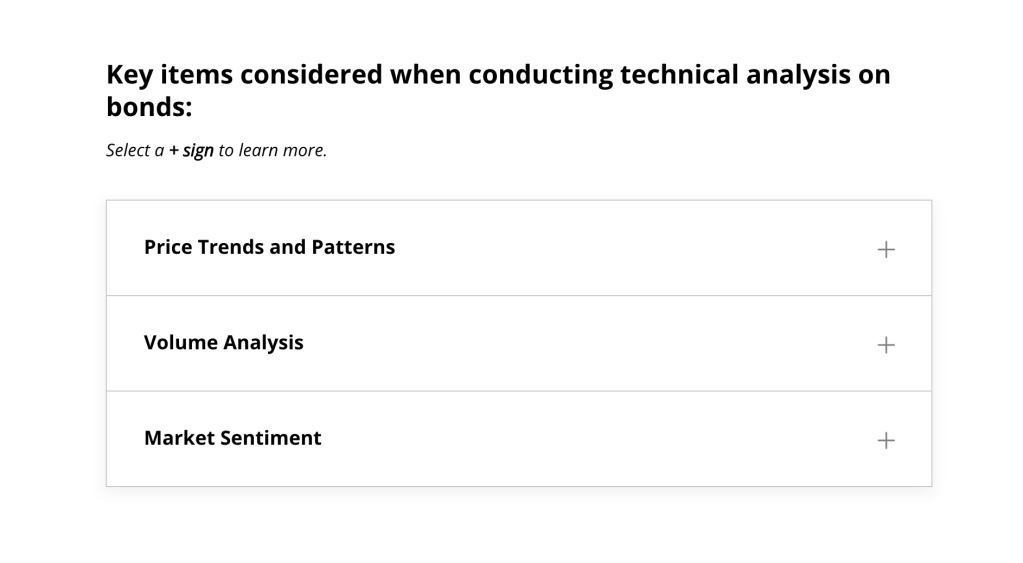Open the first accordion item about price trends
Viewport: 1023px width, 563px height.
(x=519, y=248)
